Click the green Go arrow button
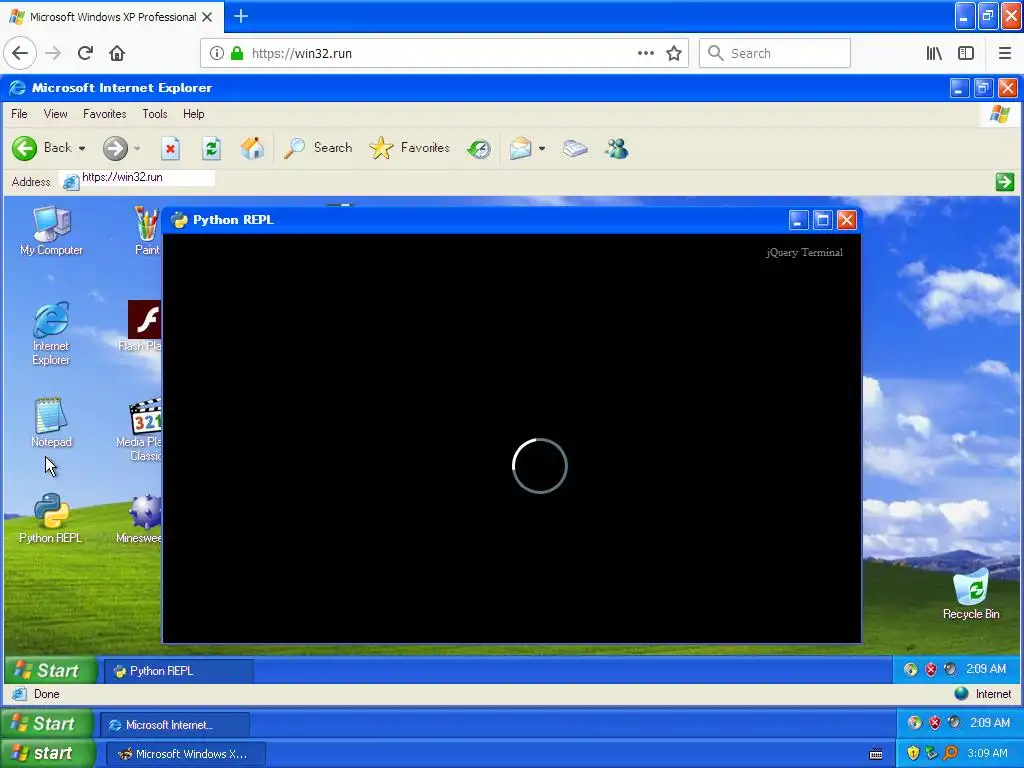Viewport: 1024px width, 768px height. coord(1004,182)
